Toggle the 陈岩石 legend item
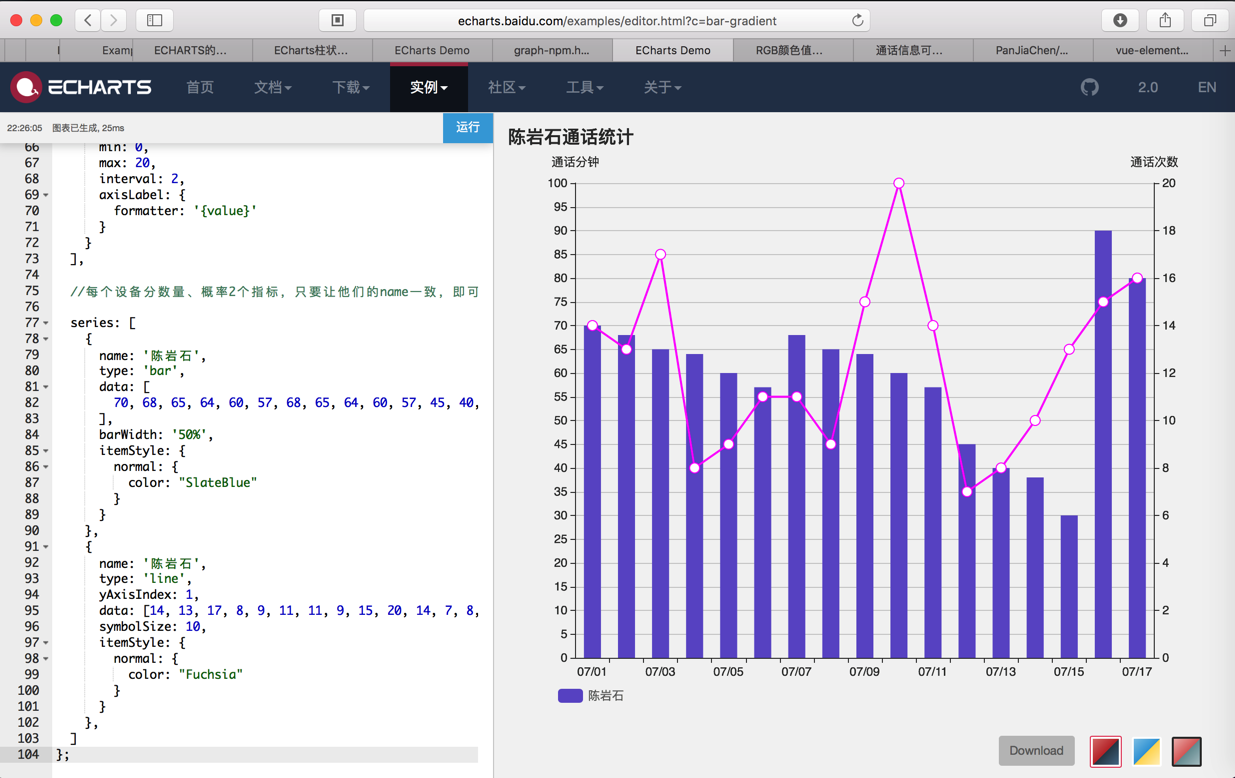Image resolution: width=1235 pixels, height=778 pixels. (591, 695)
